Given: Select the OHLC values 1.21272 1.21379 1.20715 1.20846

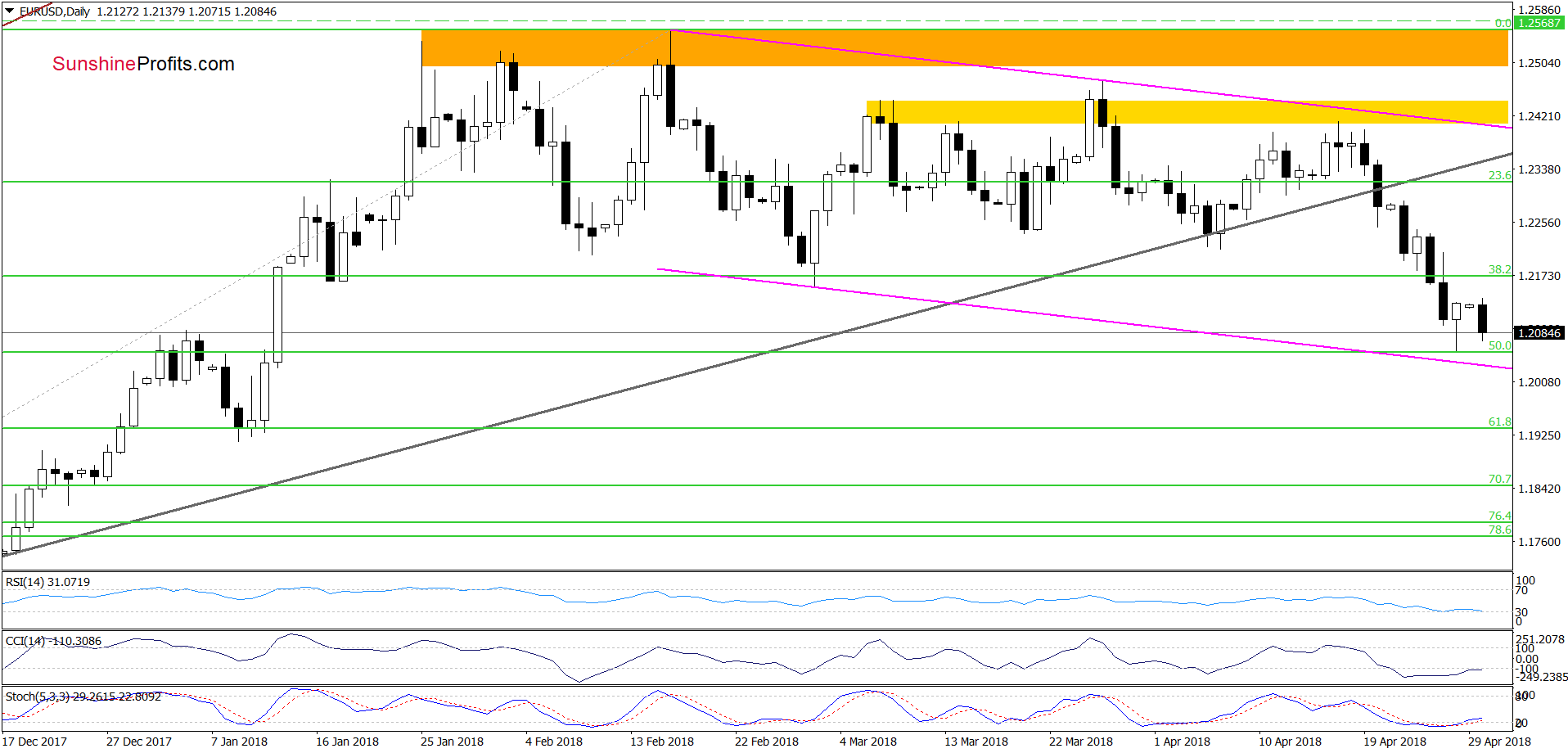Looking at the screenshot, I should 187,11.
